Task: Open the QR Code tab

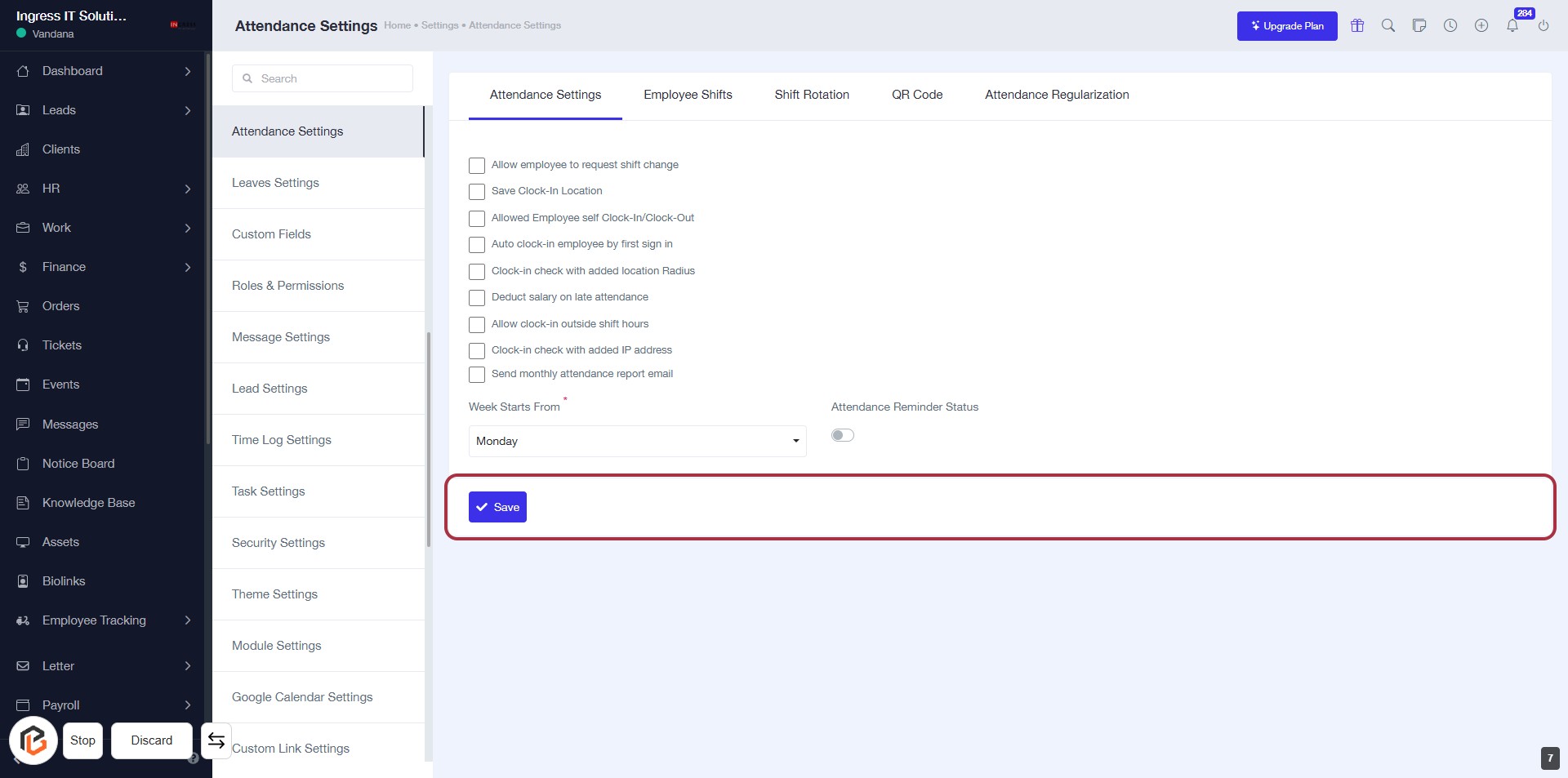Action: pyautogui.click(x=917, y=95)
